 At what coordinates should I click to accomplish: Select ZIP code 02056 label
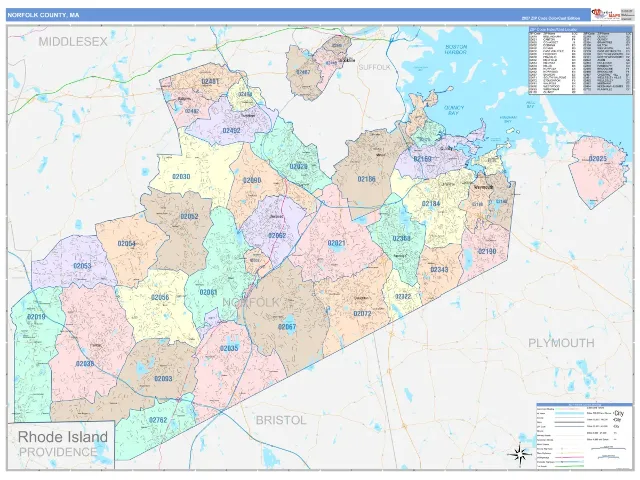pos(160,297)
